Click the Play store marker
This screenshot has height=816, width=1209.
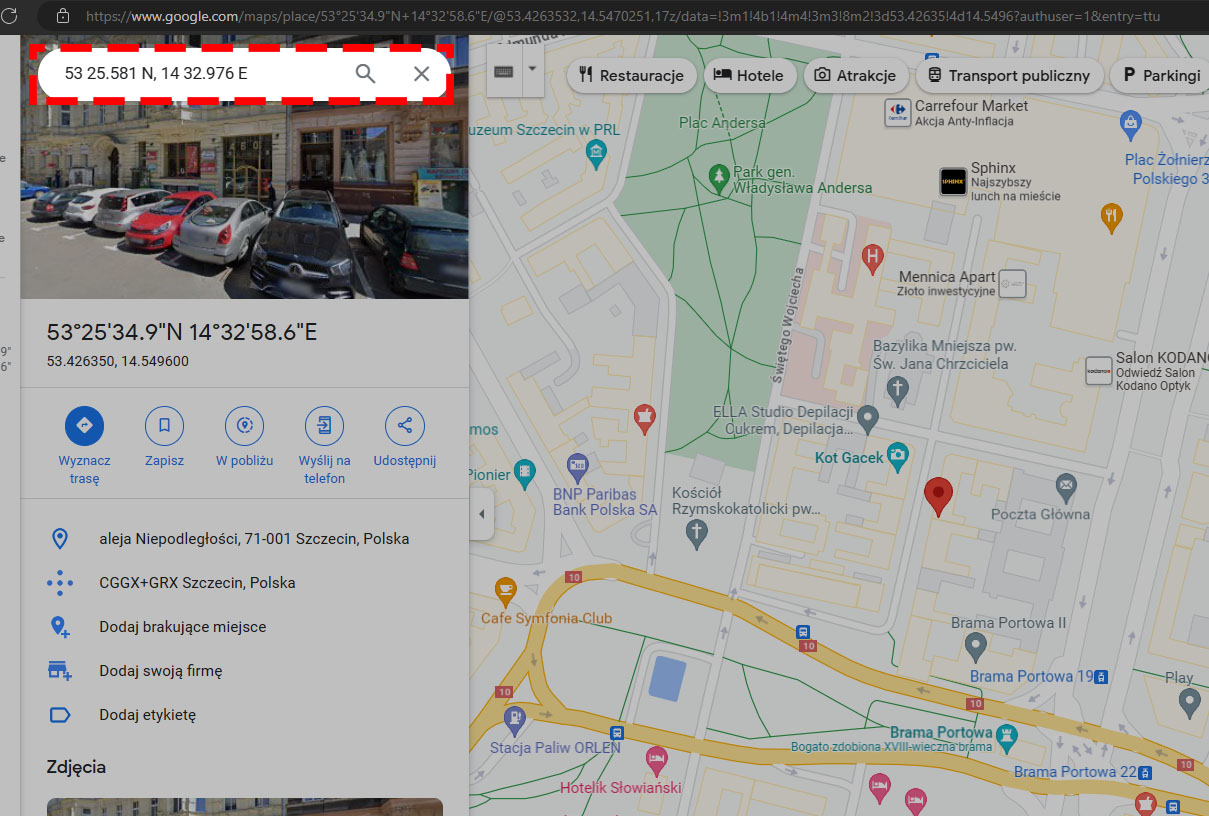point(1189,704)
